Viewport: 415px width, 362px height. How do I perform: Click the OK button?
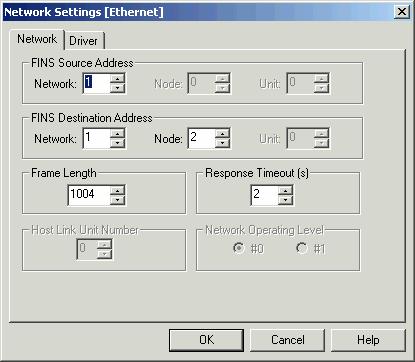pyautogui.click(x=206, y=340)
